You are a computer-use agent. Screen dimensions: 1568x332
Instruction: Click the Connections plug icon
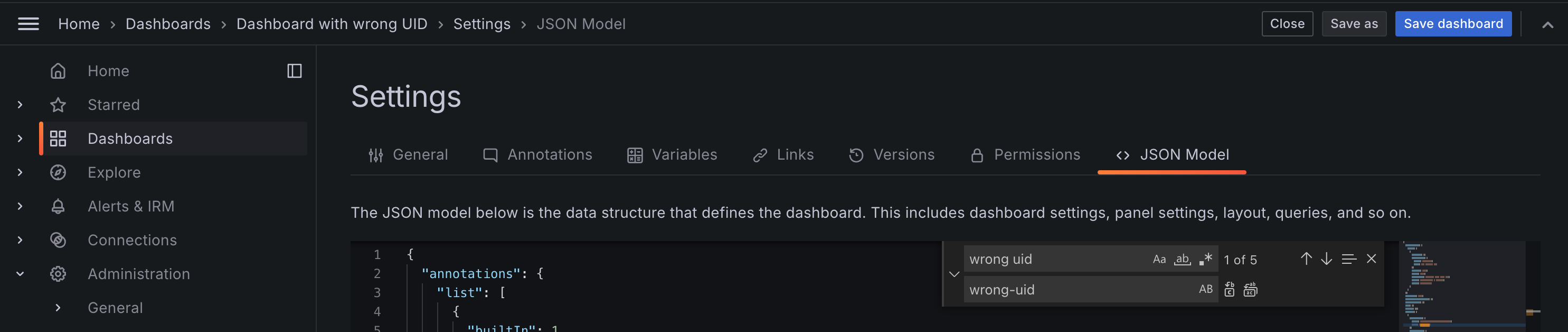[58, 240]
